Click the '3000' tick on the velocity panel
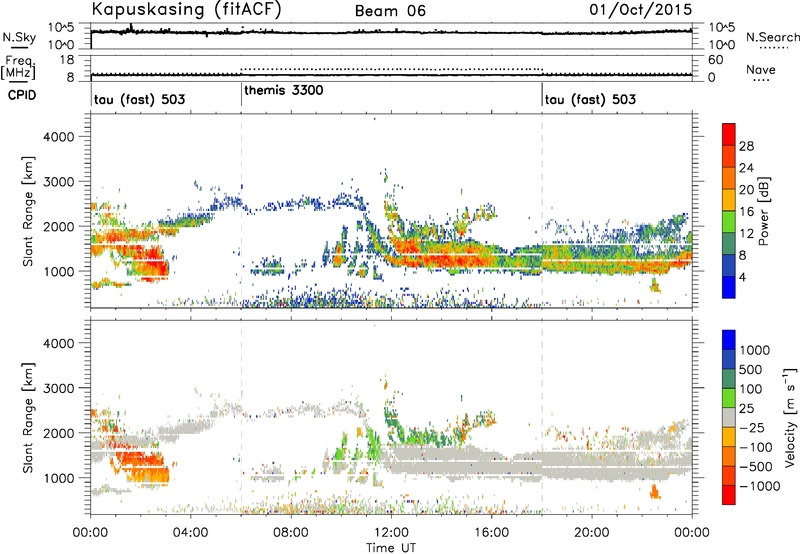The image size is (800, 554). tap(58, 388)
